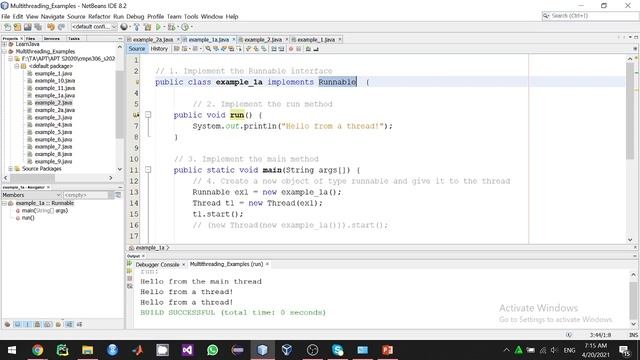Switch to the example_2a.java tab

pos(153,40)
